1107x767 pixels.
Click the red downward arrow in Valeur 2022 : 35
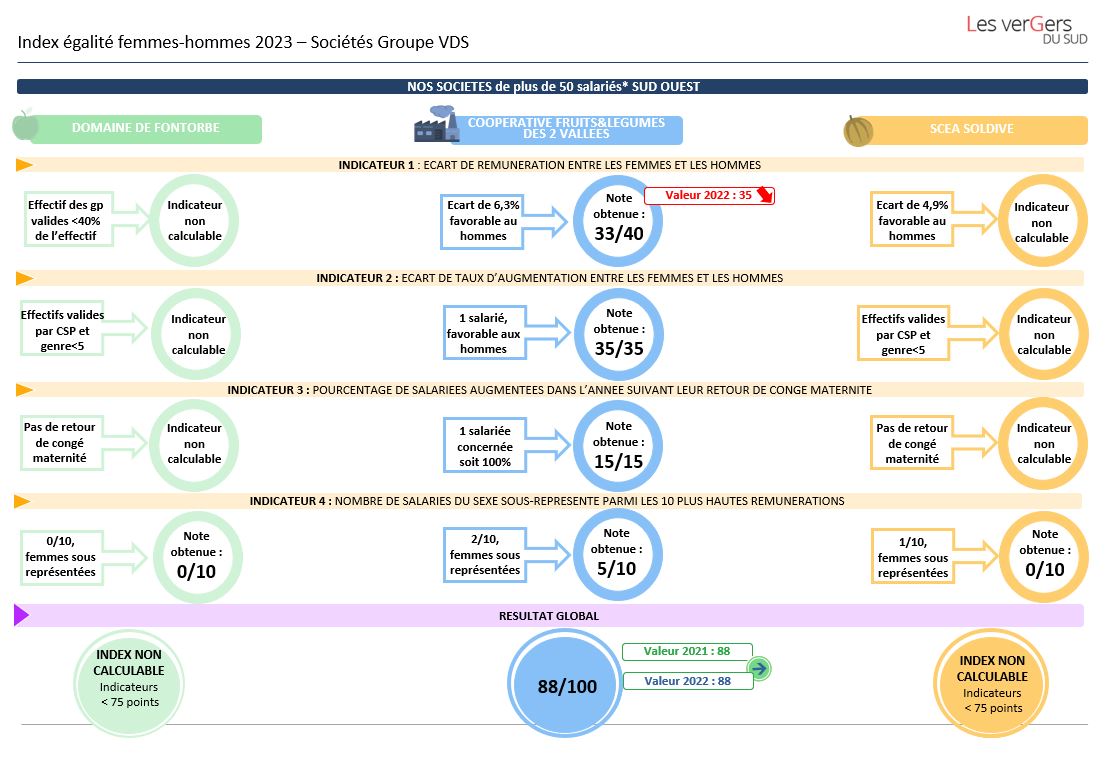(765, 195)
